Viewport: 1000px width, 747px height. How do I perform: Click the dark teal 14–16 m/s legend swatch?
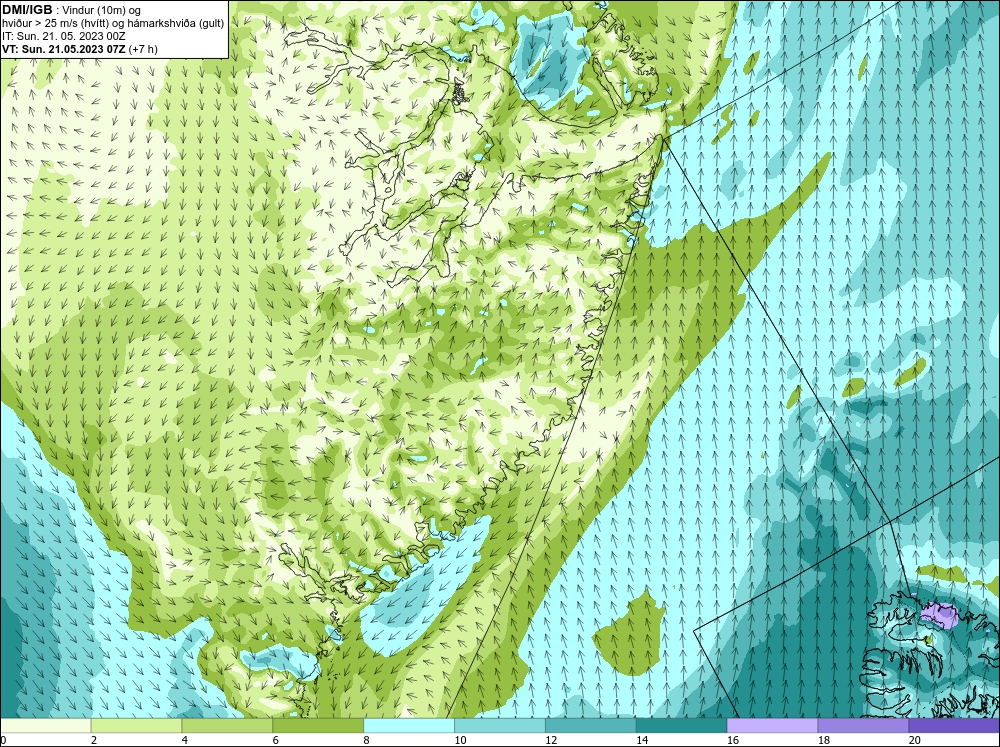(682, 726)
